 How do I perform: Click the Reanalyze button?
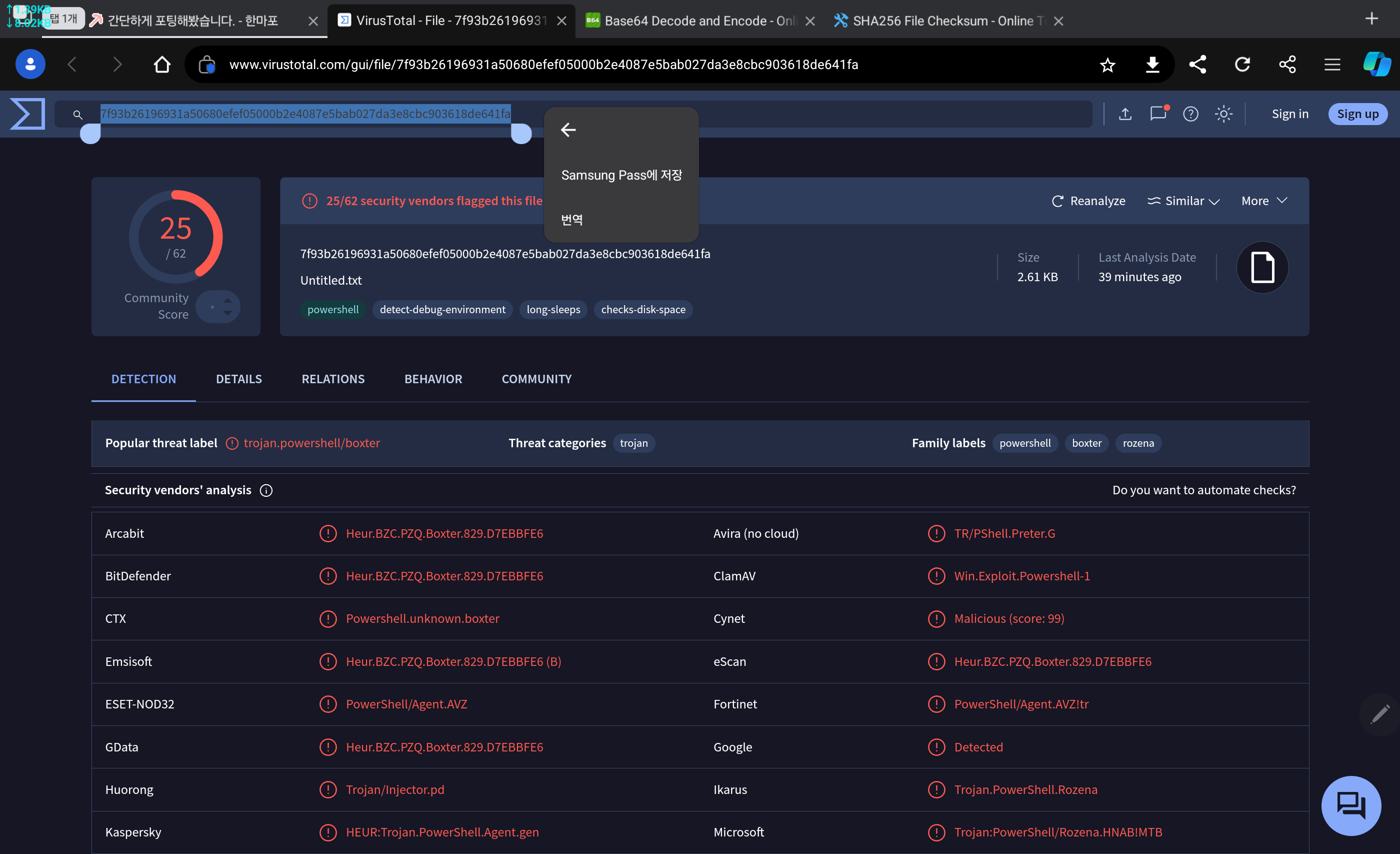tap(1088, 201)
